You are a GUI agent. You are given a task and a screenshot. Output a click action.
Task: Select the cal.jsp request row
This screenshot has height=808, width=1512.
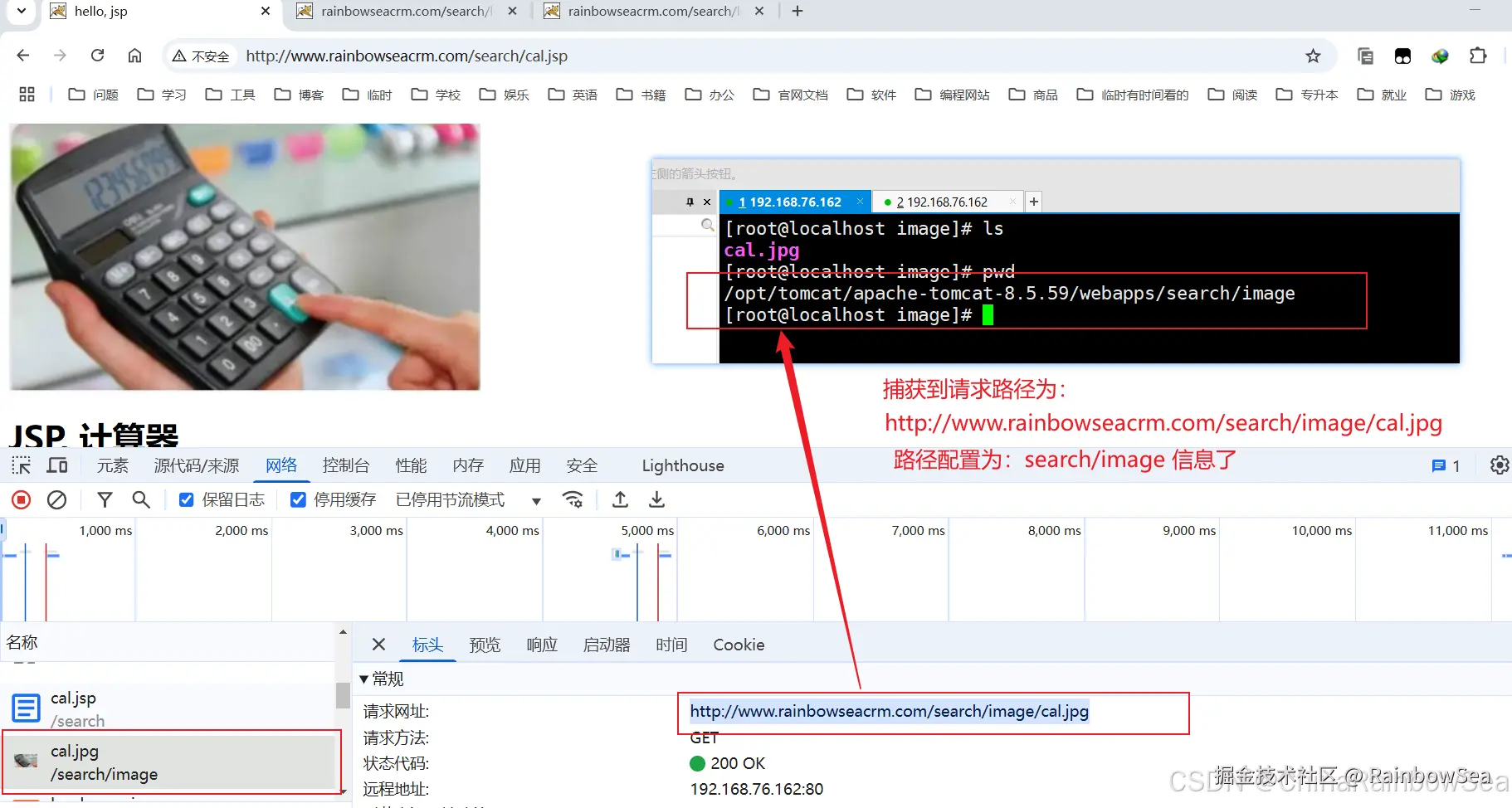(x=168, y=708)
